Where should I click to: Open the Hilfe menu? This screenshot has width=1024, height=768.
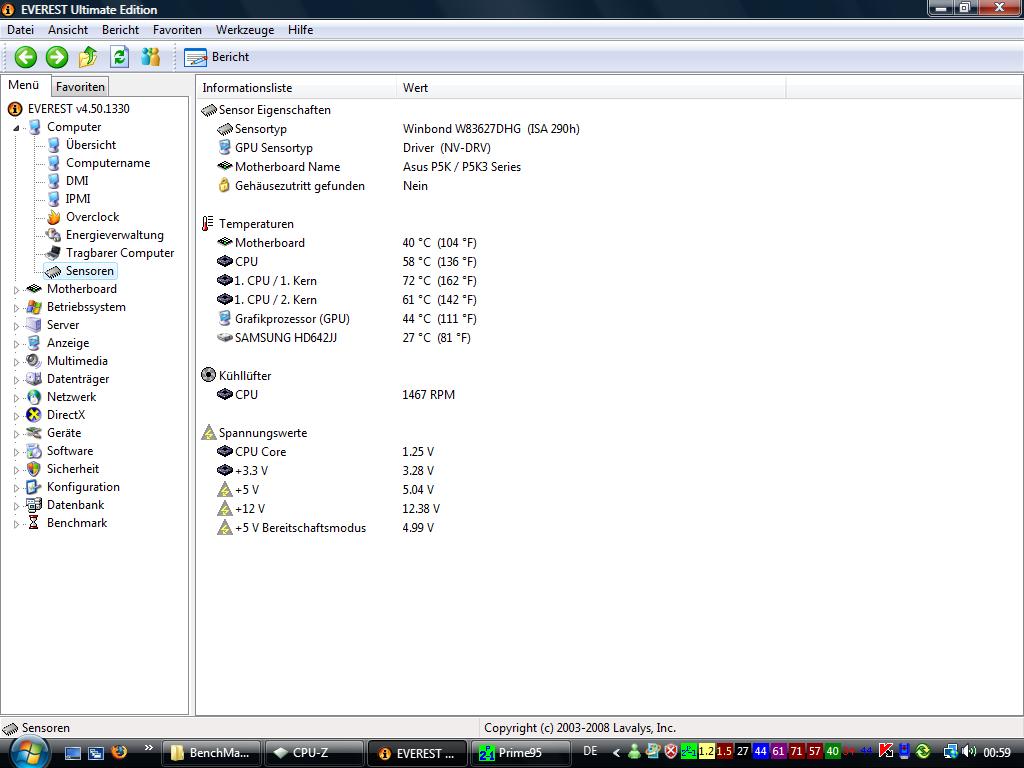tap(300, 30)
